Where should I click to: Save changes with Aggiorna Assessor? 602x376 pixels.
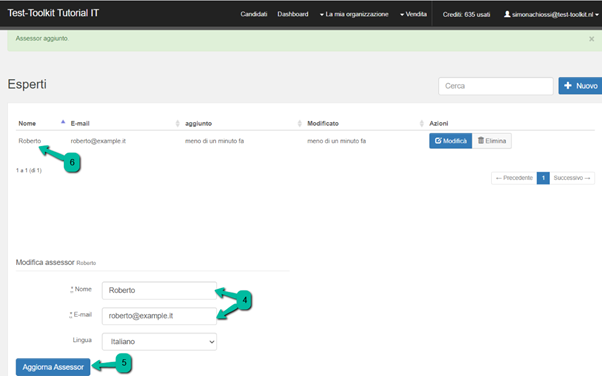(53, 367)
